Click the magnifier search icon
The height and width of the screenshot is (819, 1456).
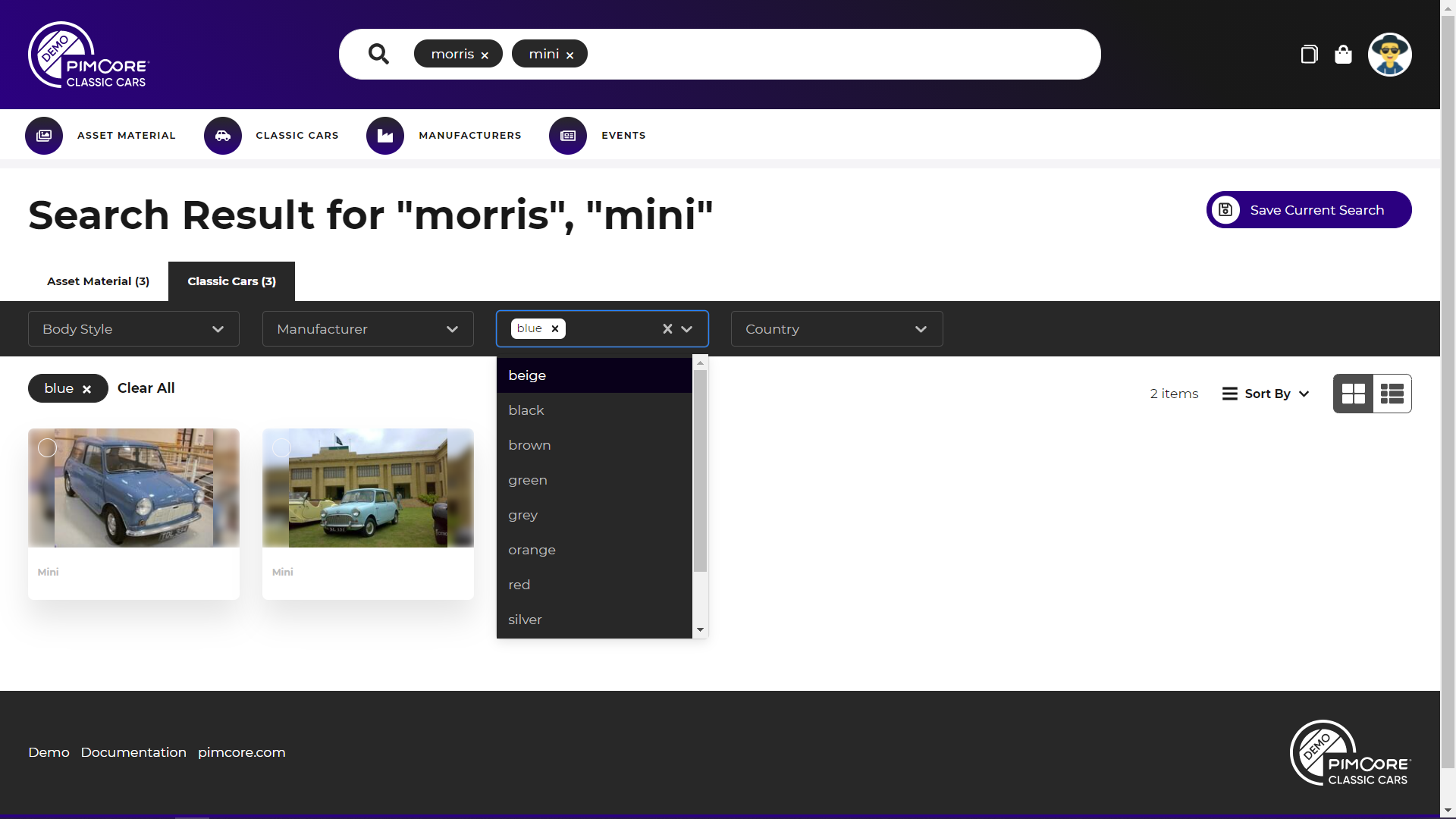(378, 54)
